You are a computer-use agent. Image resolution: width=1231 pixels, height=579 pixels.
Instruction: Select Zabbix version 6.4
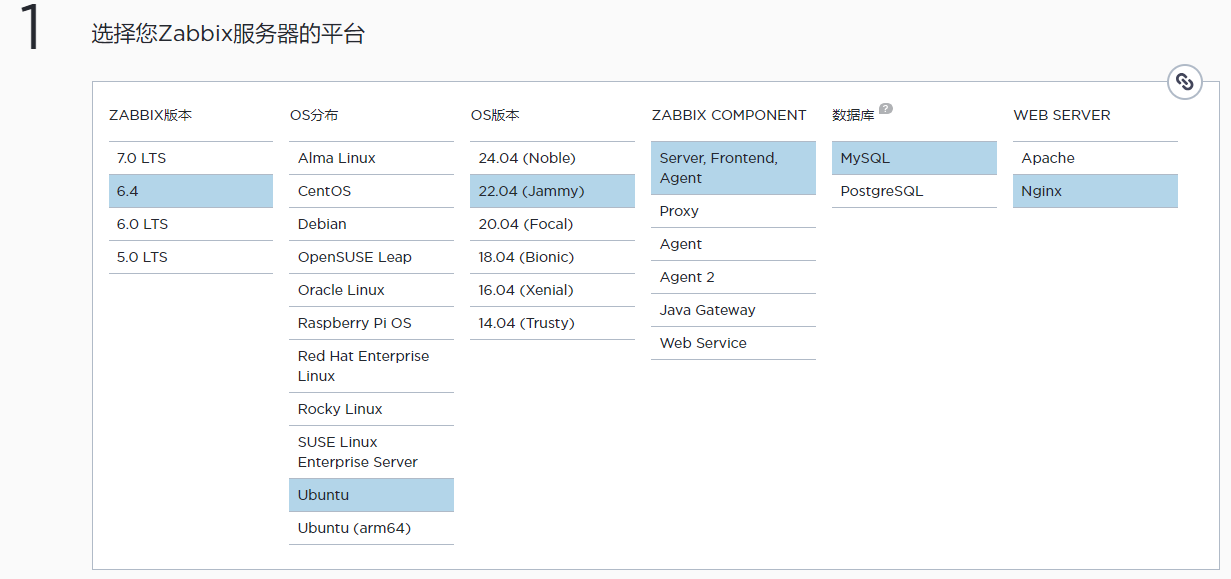tap(191, 191)
